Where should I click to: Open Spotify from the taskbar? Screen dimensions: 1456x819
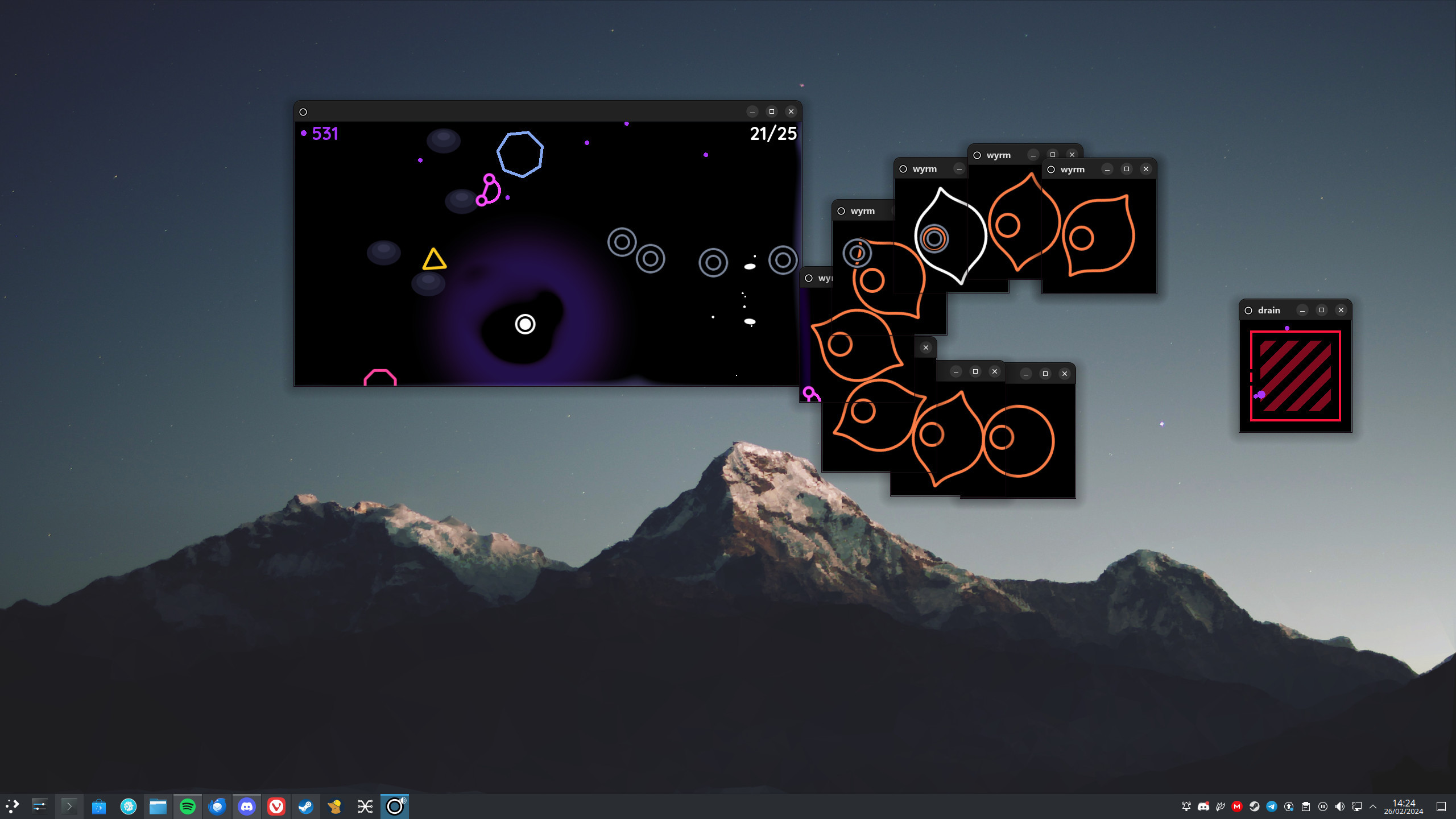point(188,806)
